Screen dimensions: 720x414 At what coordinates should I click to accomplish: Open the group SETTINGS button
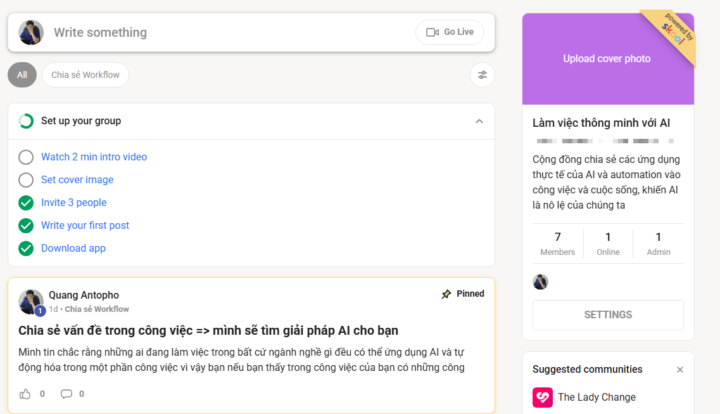click(x=608, y=315)
